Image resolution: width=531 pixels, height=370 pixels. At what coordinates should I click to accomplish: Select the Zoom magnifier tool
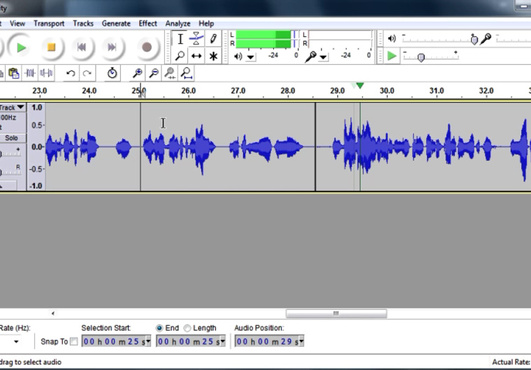(180, 56)
